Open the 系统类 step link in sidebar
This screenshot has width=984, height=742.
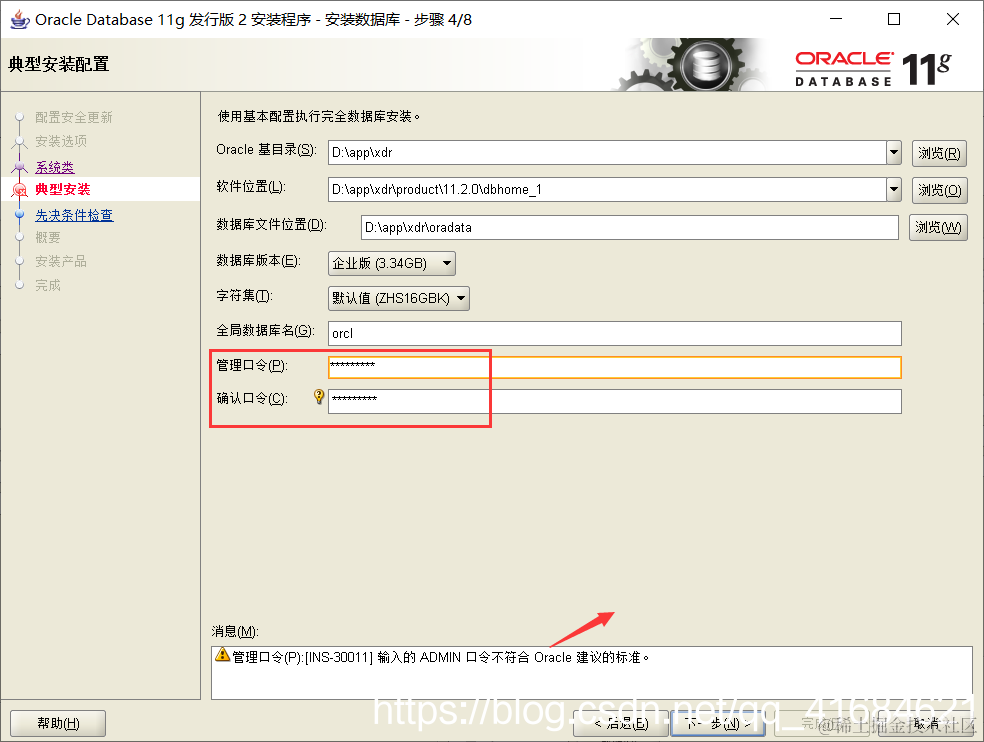(55, 167)
